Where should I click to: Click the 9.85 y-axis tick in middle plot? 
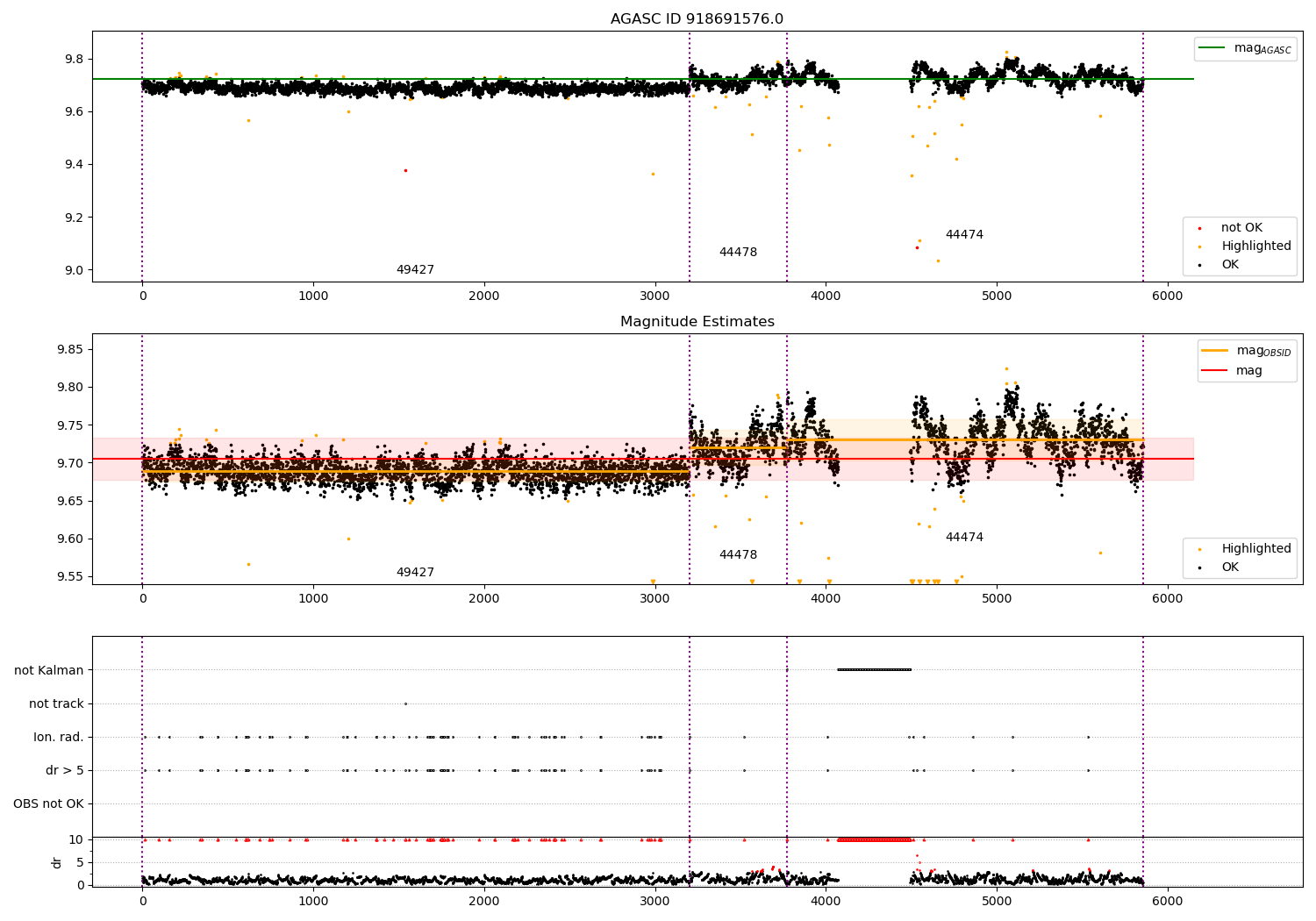(x=70, y=349)
